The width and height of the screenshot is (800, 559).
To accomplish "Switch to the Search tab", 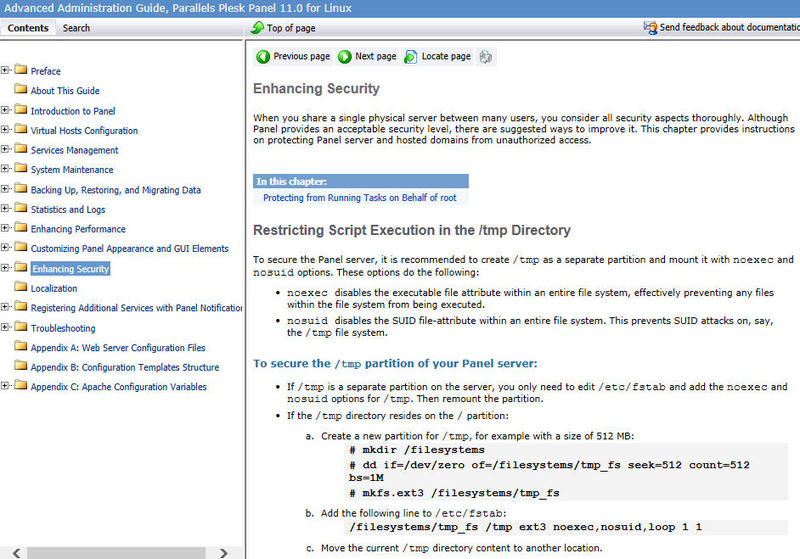I will point(77,28).
